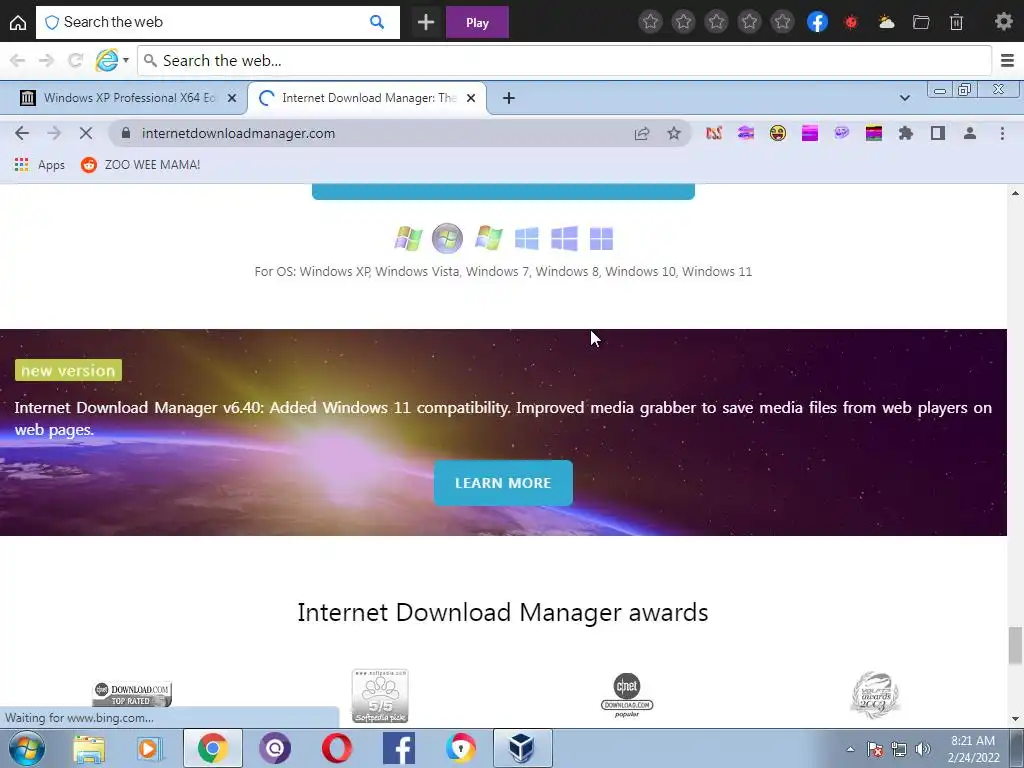Viewport: 1024px width, 768px height.
Task: Click the page scrollbar thumb
Action: [x=1015, y=645]
